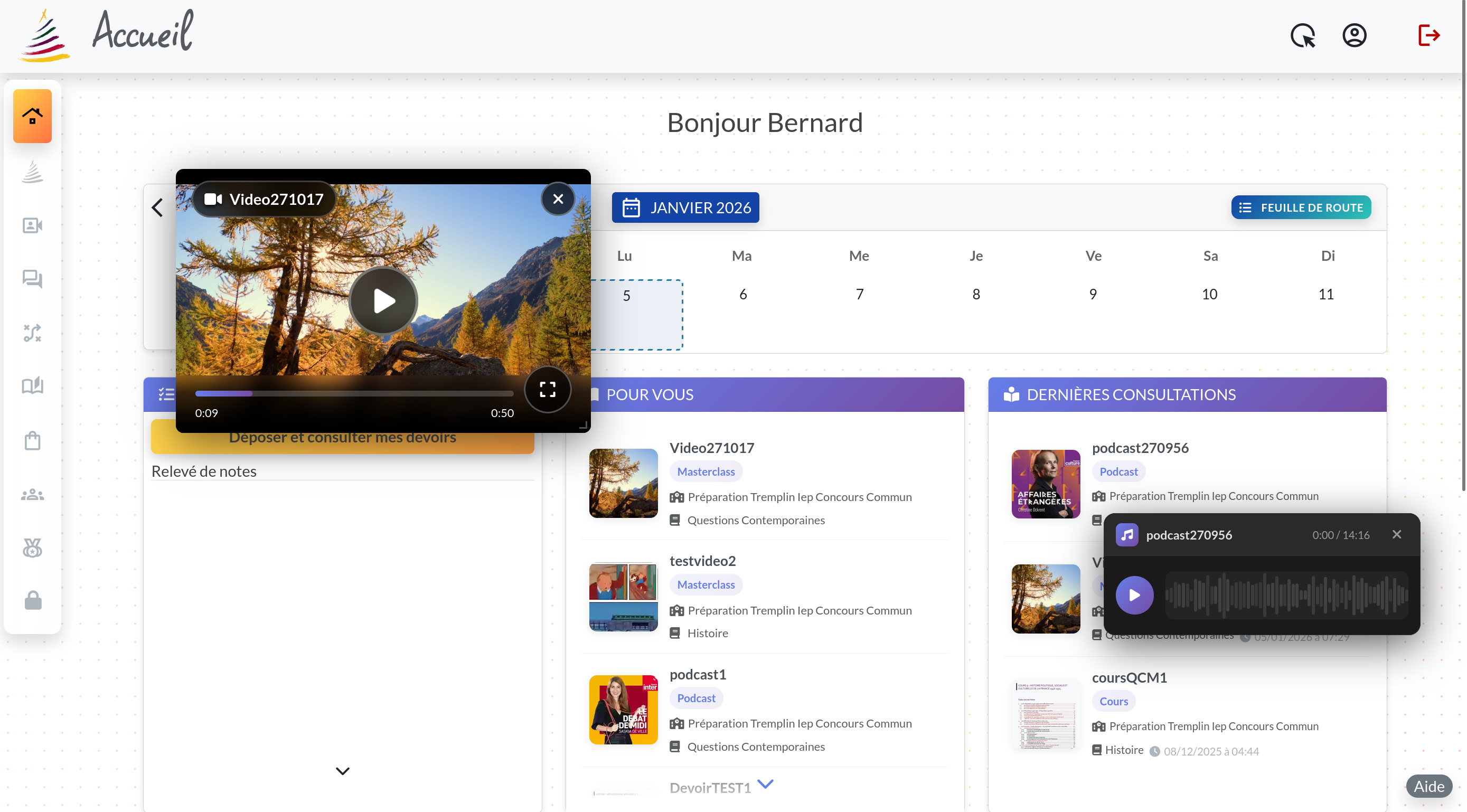Screen dimensions: 1467x812
Task: Expand the chevron below Relevé de notes
Action: pos(342,771)
